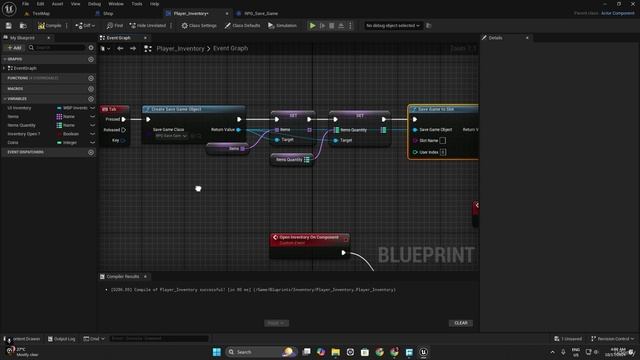
Task: Click the My Blueprint search field
Action: pyautogui.click(x=56, y=48)
